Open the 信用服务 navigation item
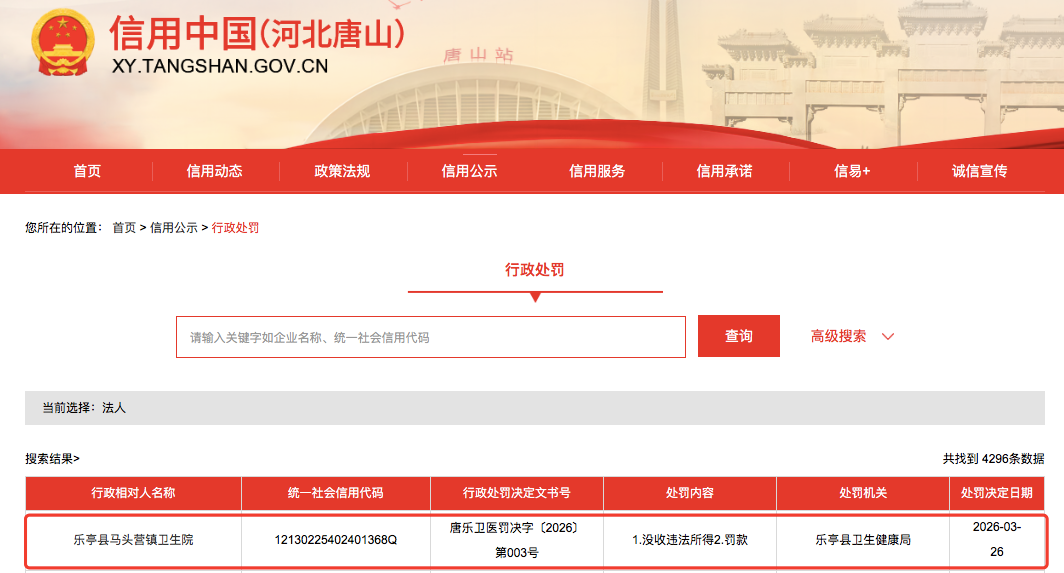This screenshot has height=573, width=1064. (x=597, y=171)
